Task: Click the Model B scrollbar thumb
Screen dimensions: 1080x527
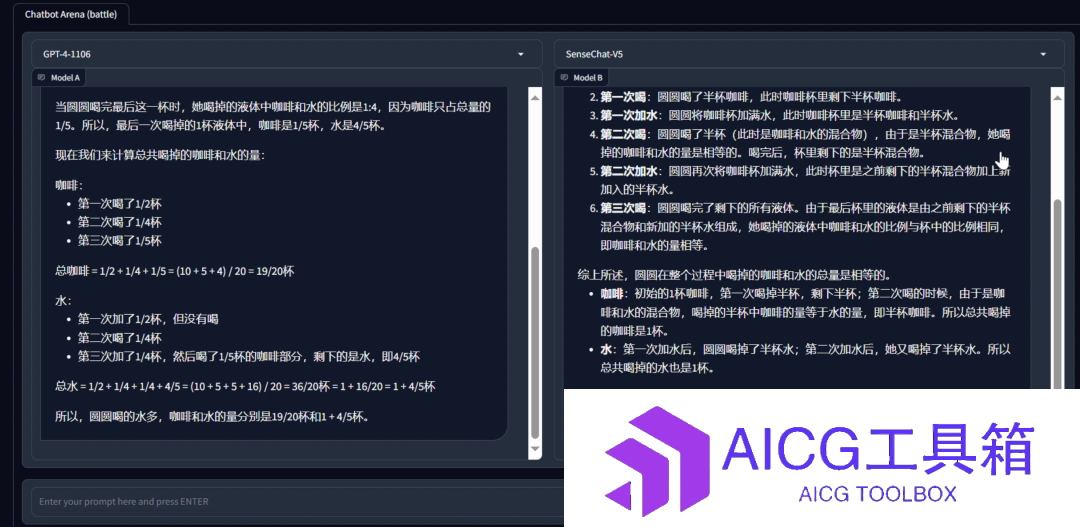Action: point(1059,296)
